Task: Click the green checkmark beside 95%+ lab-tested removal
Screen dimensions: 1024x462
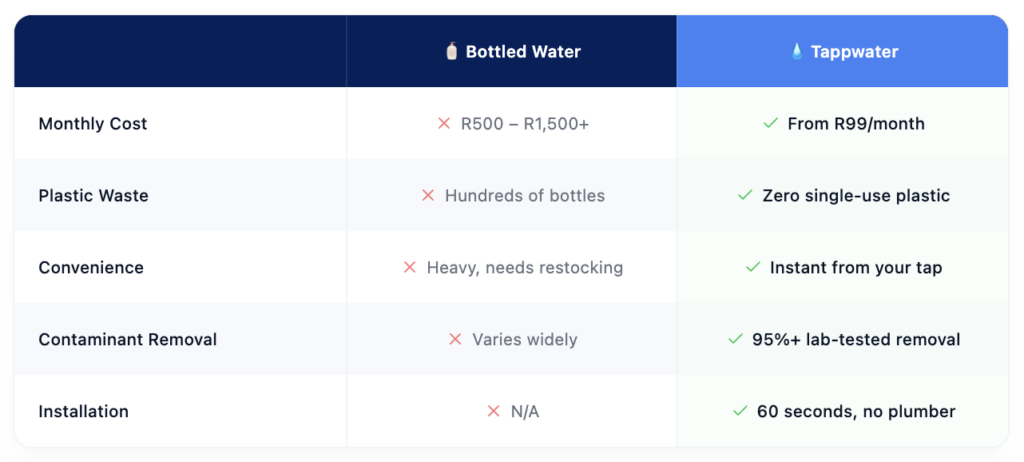Action: coord(735,338)
